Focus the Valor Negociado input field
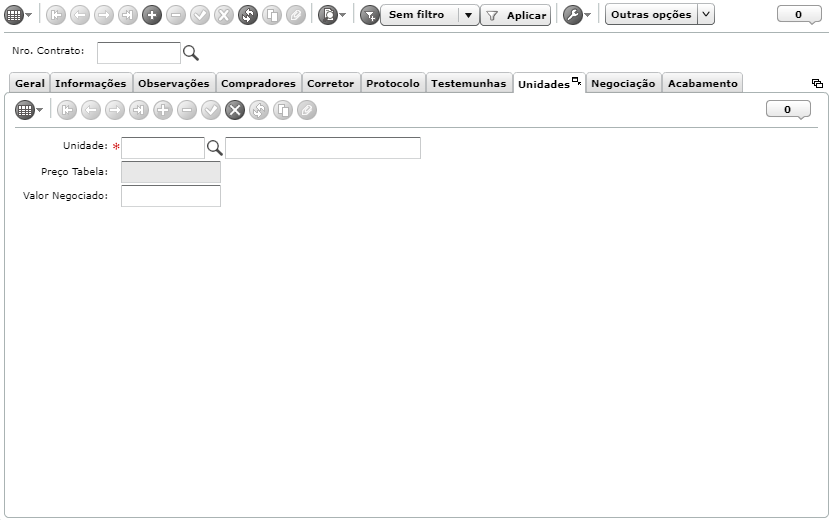Image resolution: width=831 pixels, height=520 pixels. [171, 196]
